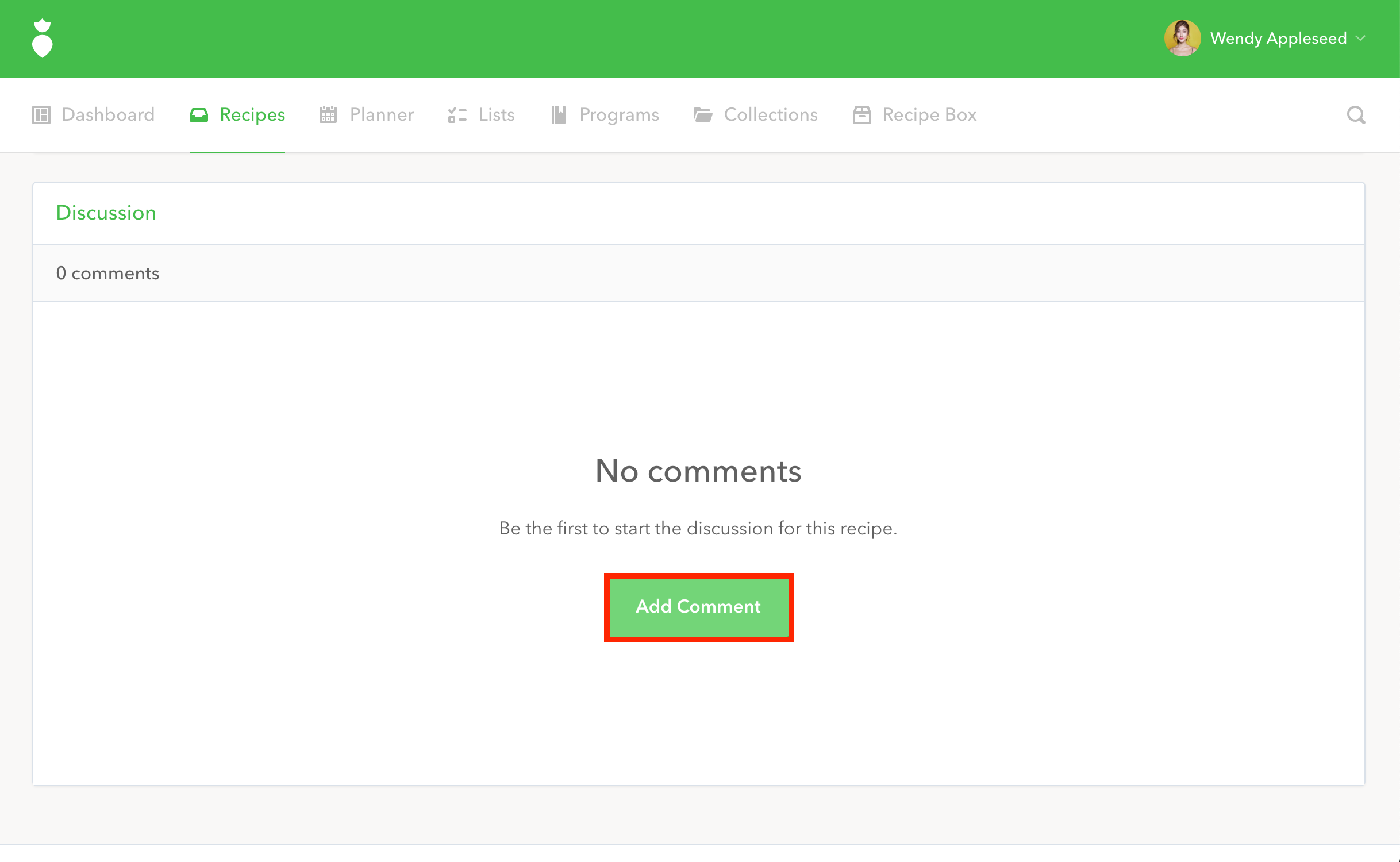Select the Recipe Box tab
This screenshot has height=862, width=1400.
pos(929,115)
